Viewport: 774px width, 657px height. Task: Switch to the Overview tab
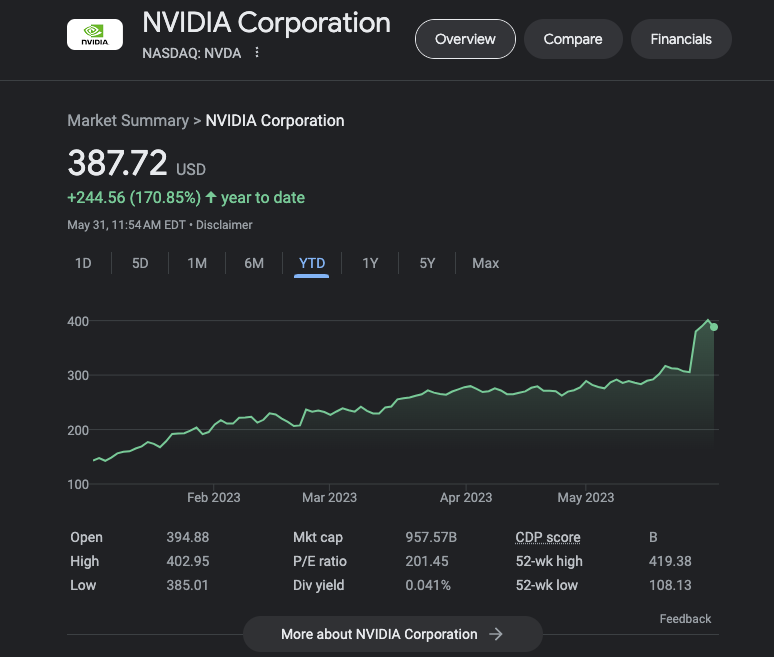coord(465,39)
